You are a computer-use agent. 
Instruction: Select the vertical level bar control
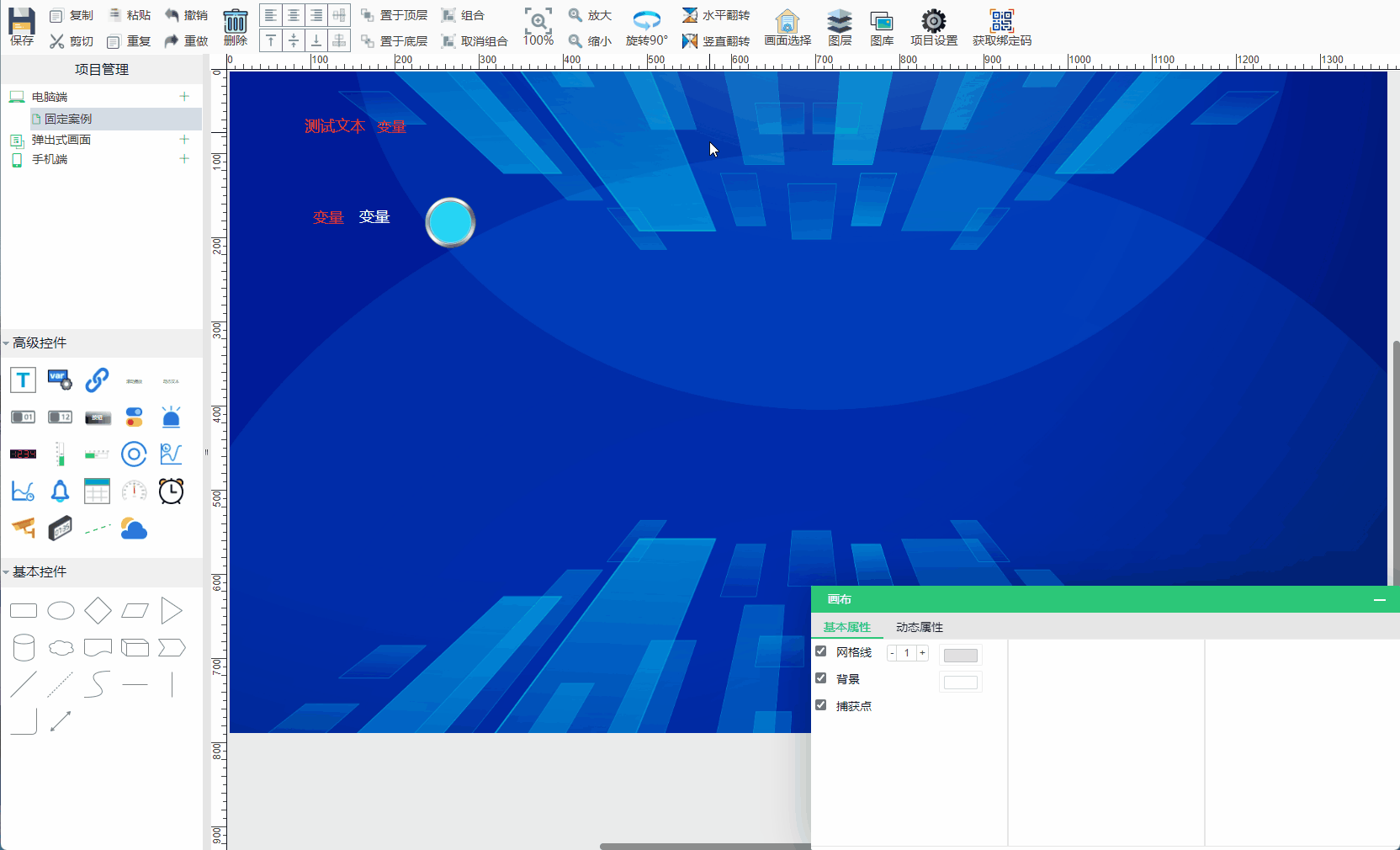coord(60,454)
